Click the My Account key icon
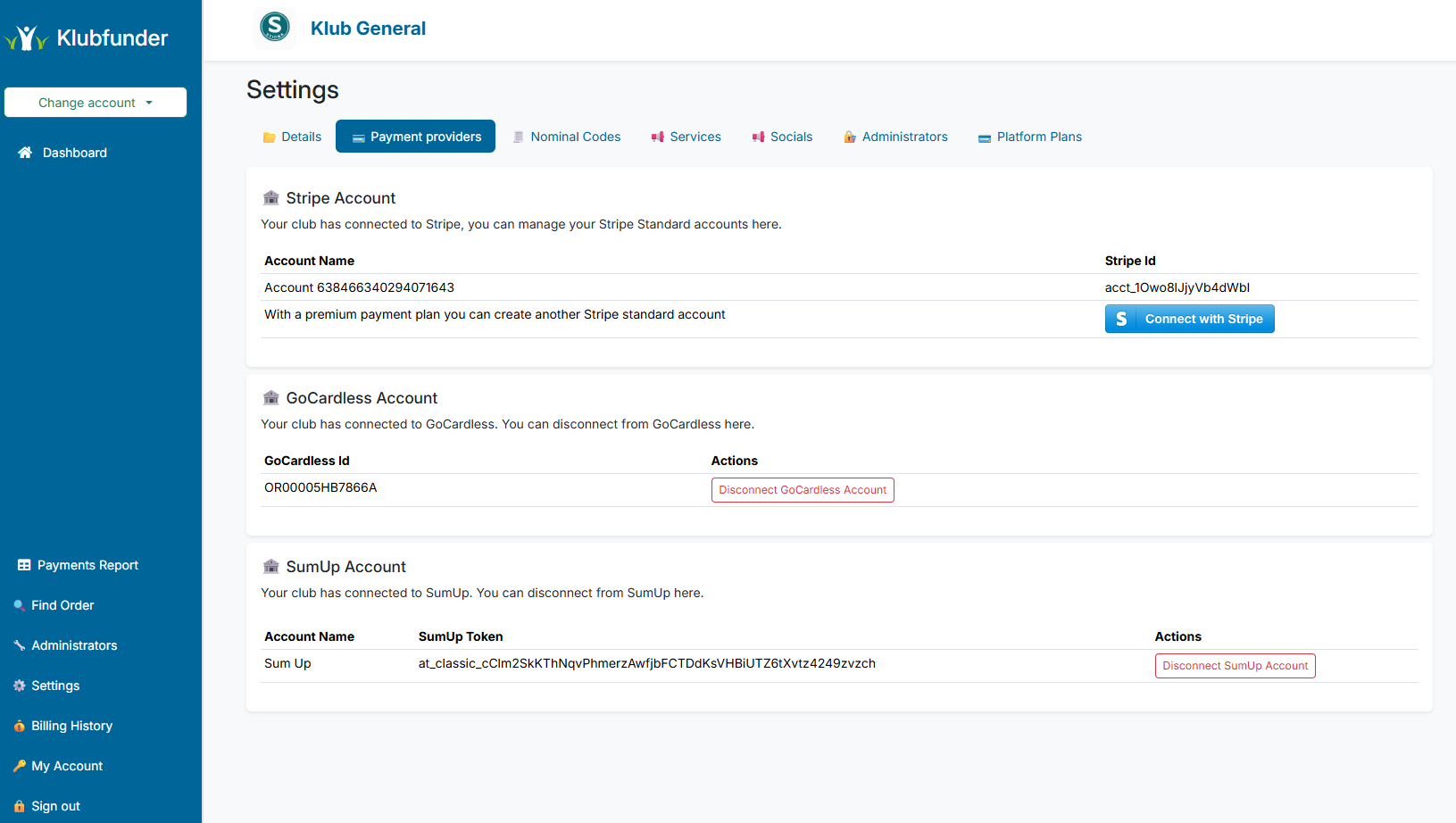Image resolution: width=1456 pixels, height=823 pixels. (19, 766)
